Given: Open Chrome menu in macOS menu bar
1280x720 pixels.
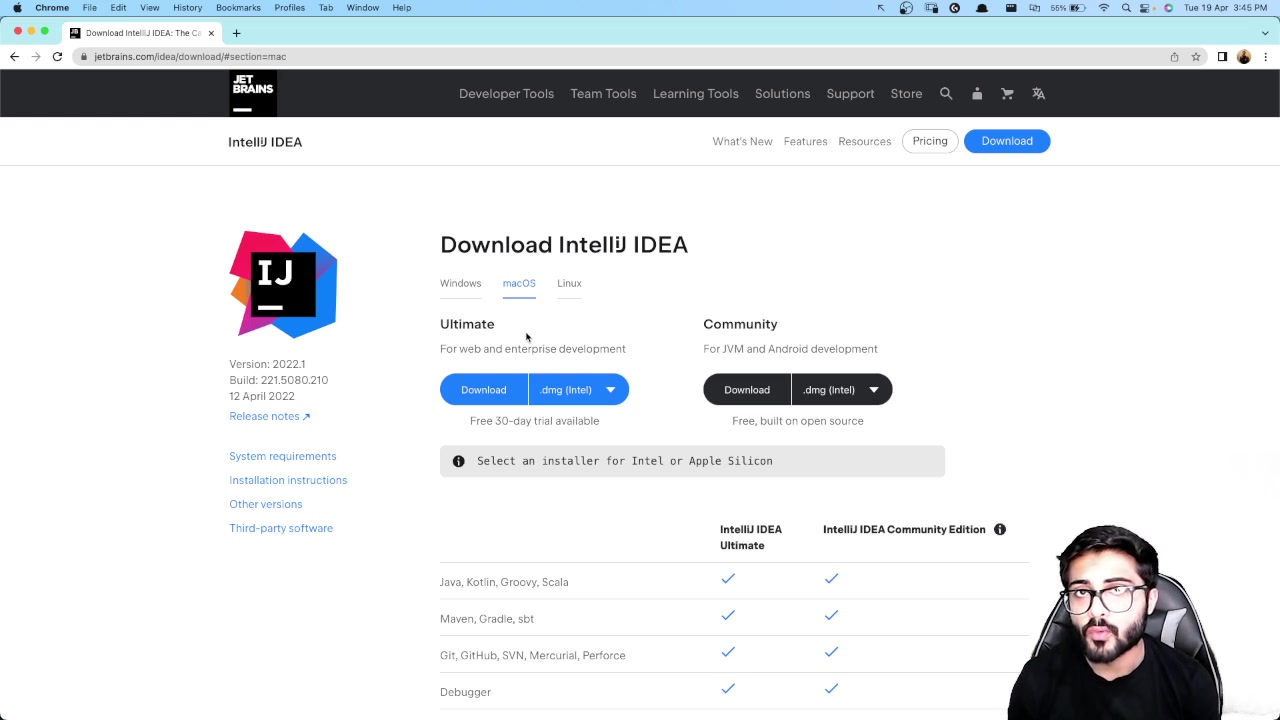Looking at the screenshot, I should [52, 8].
